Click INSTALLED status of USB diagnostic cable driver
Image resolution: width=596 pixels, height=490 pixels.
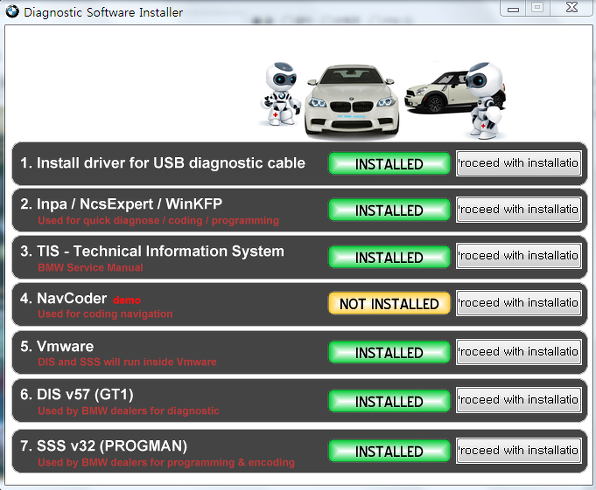tap(389, 164)
